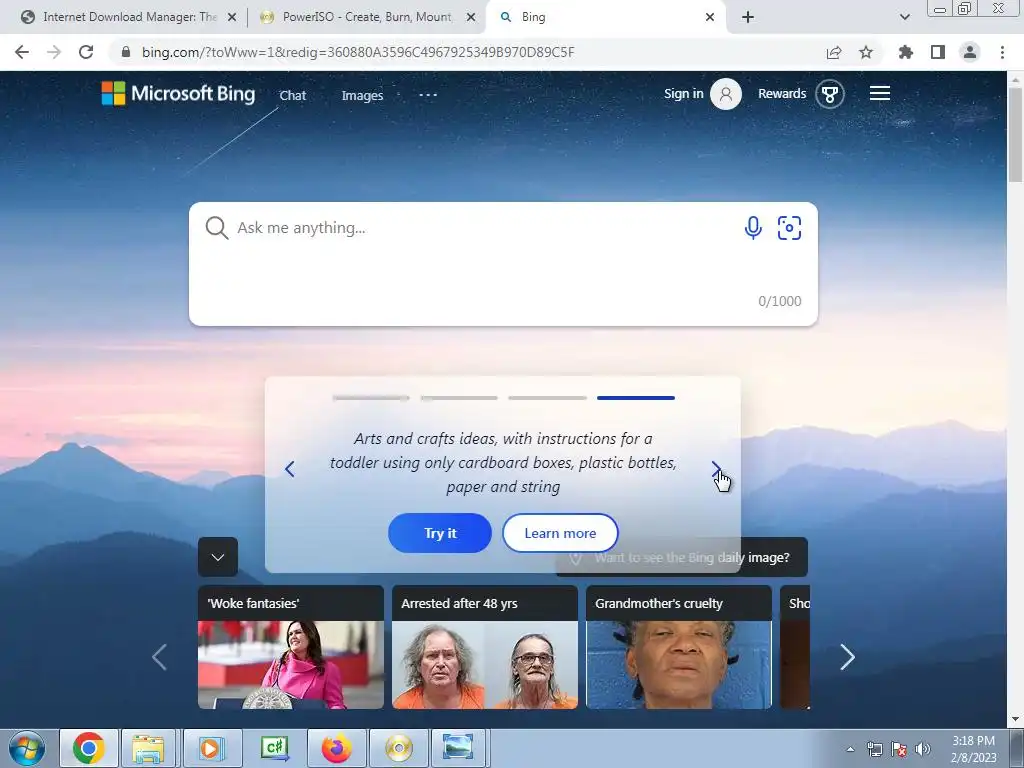Click the Try it button
The image size is (1024, 768).
(x=440, y=533)
